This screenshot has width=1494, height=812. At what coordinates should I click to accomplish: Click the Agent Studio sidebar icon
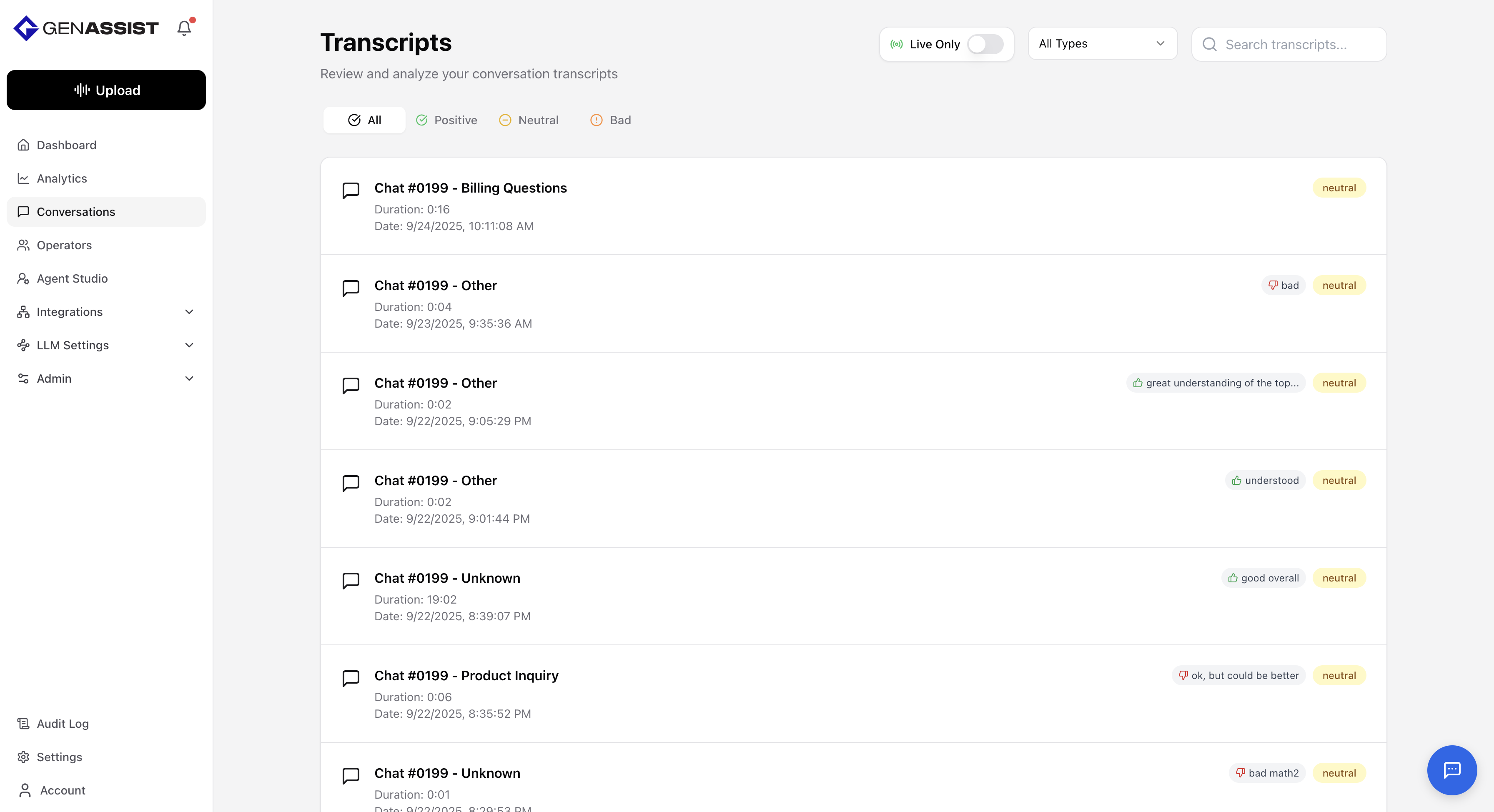pos(23,278)
